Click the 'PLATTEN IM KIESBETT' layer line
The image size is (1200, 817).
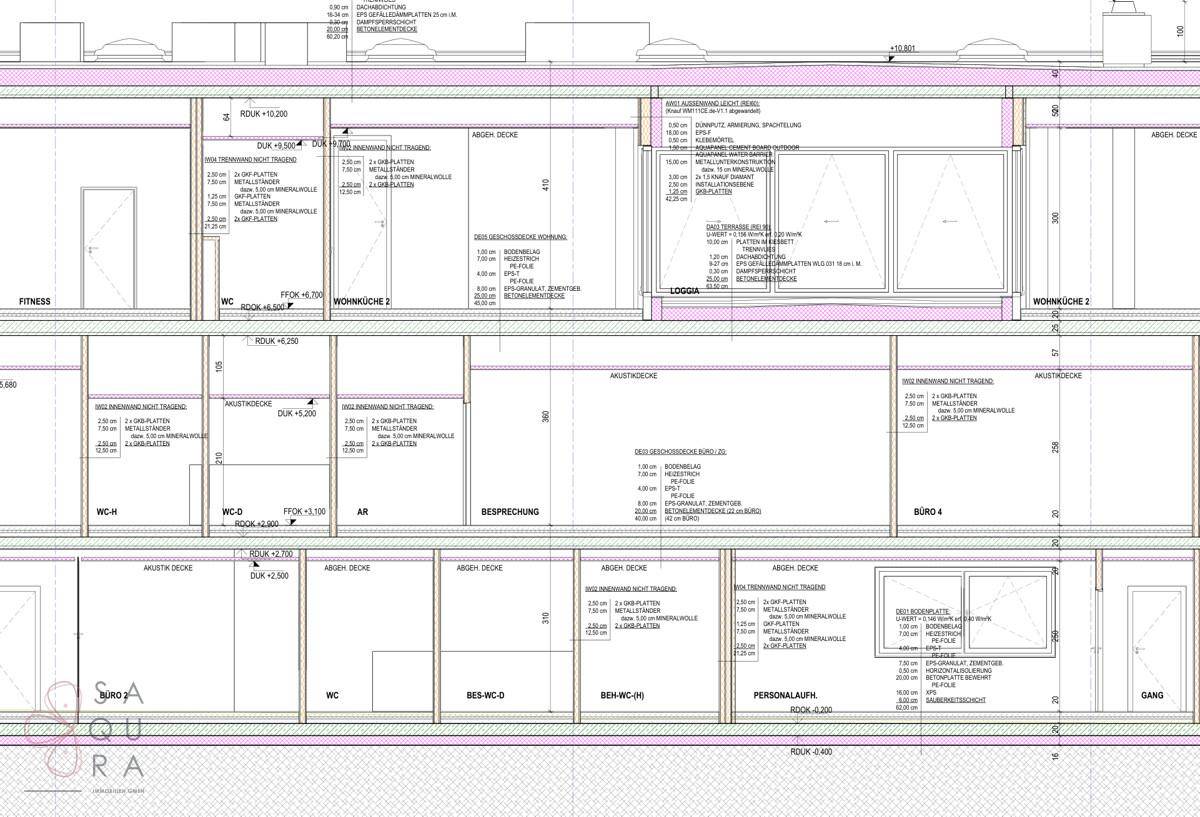click(766, 241)
